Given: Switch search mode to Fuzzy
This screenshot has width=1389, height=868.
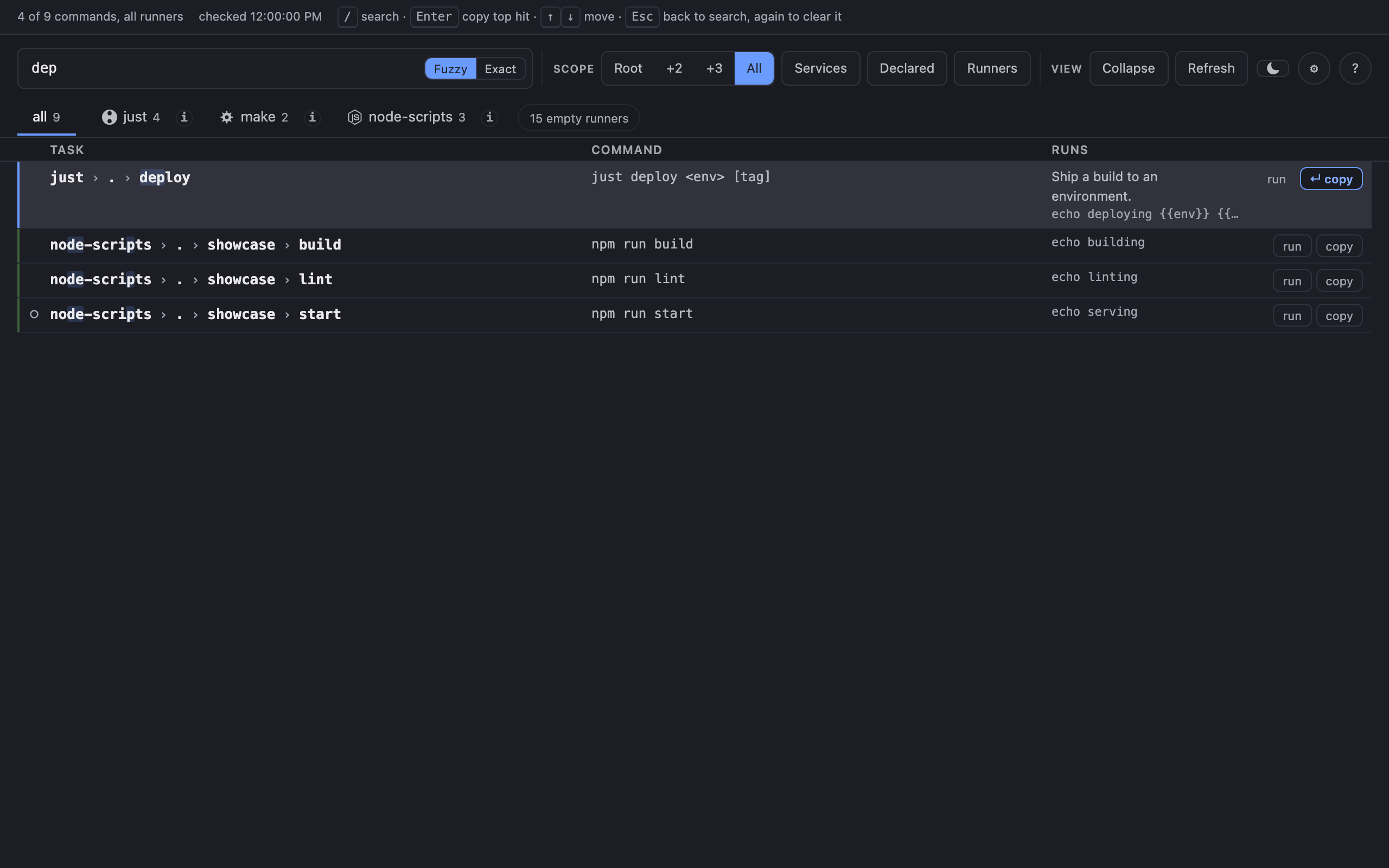Looking at the screenshot, I should 450,69.
